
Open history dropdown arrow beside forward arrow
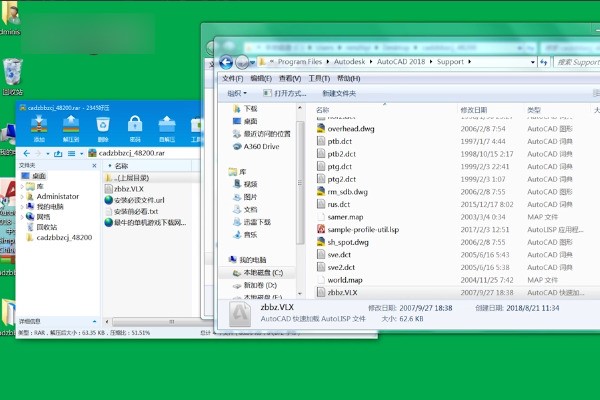tap(48, 154)
